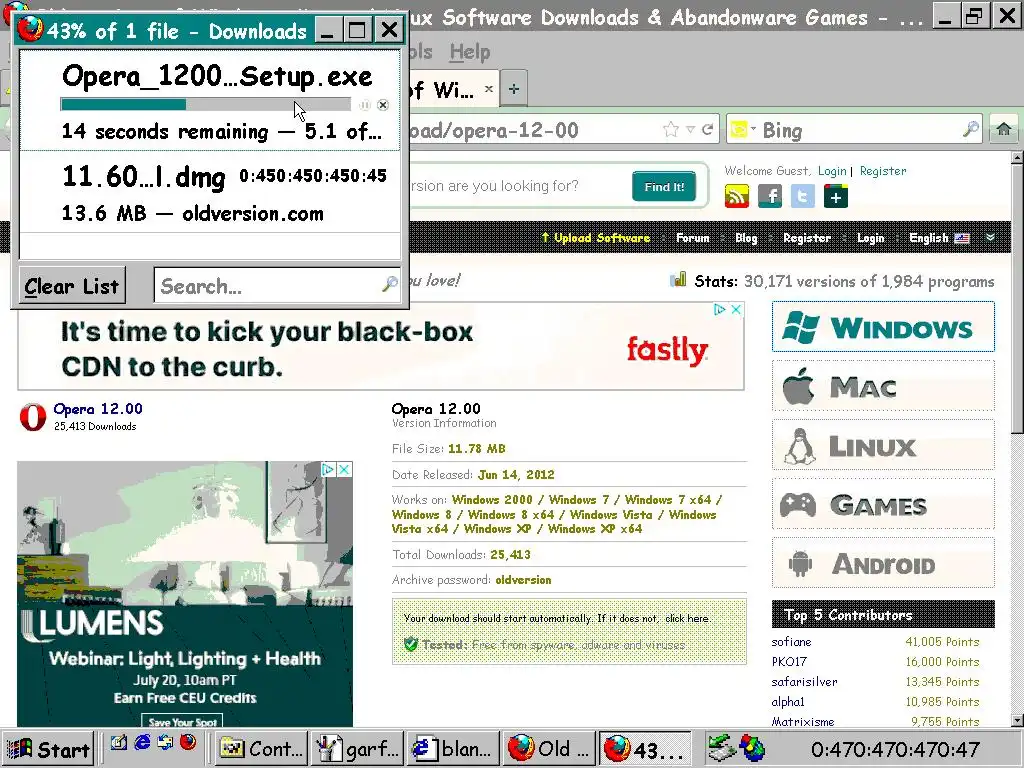This screenshot has width=1024, height=768.
Task: Open the RSS feed icon
Action: point(737,196)
